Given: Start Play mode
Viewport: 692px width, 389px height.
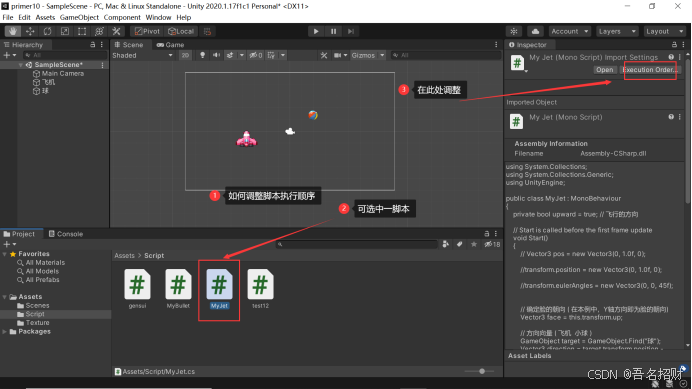Looking at the screenshot, I should click(316, 31).
